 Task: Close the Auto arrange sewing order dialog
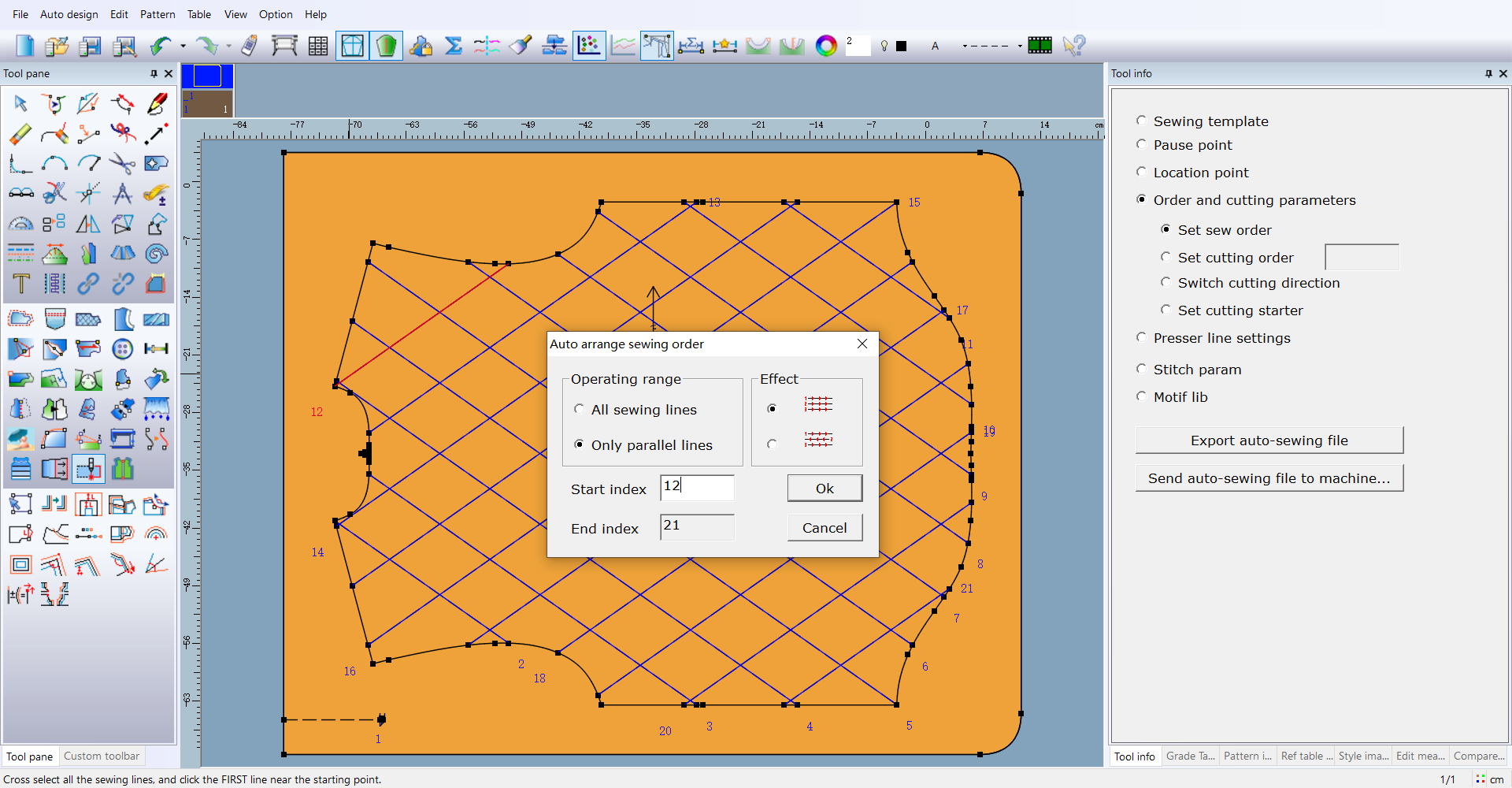point(862,344)
